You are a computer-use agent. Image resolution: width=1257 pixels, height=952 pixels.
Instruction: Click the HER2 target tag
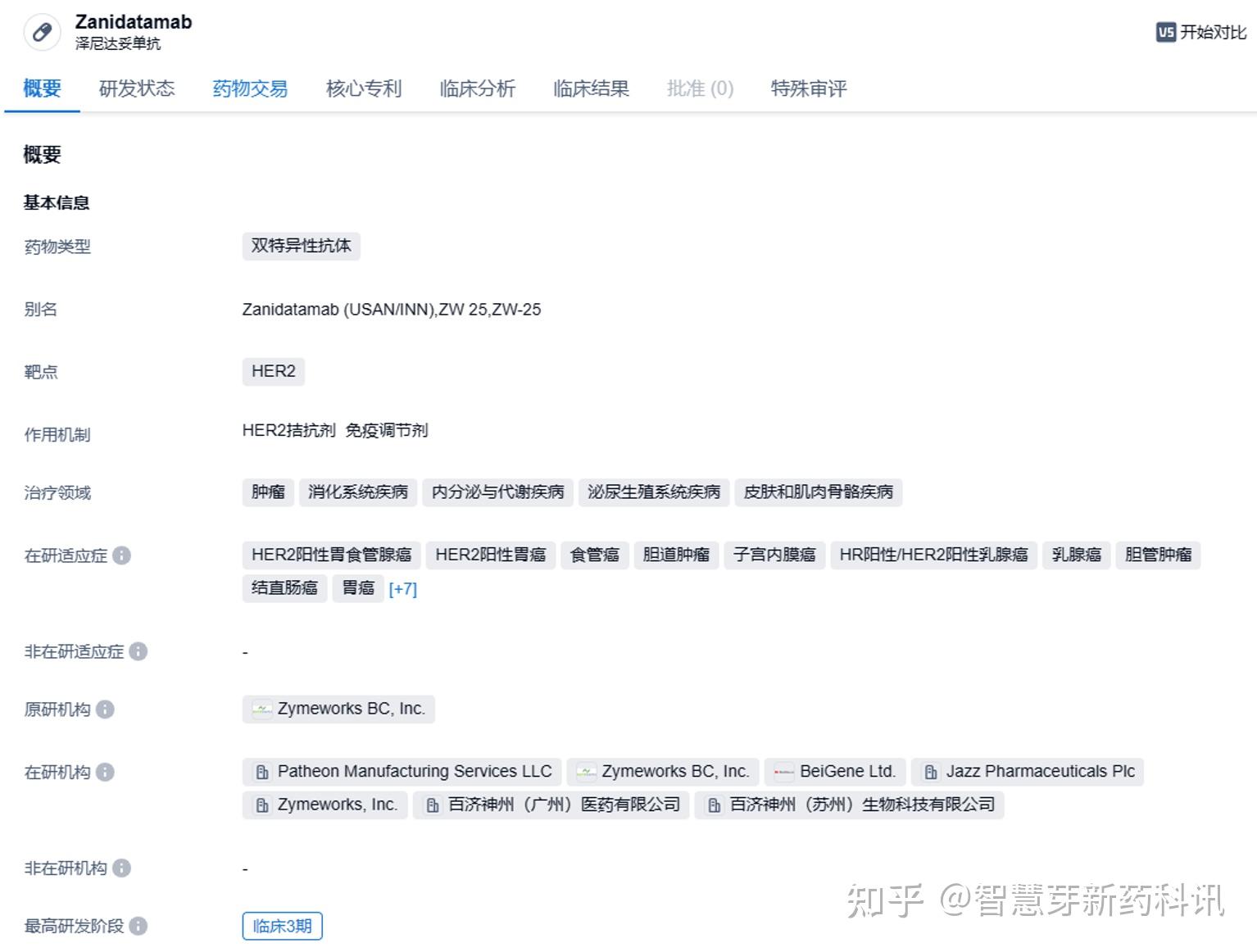[x=274, y=371]
